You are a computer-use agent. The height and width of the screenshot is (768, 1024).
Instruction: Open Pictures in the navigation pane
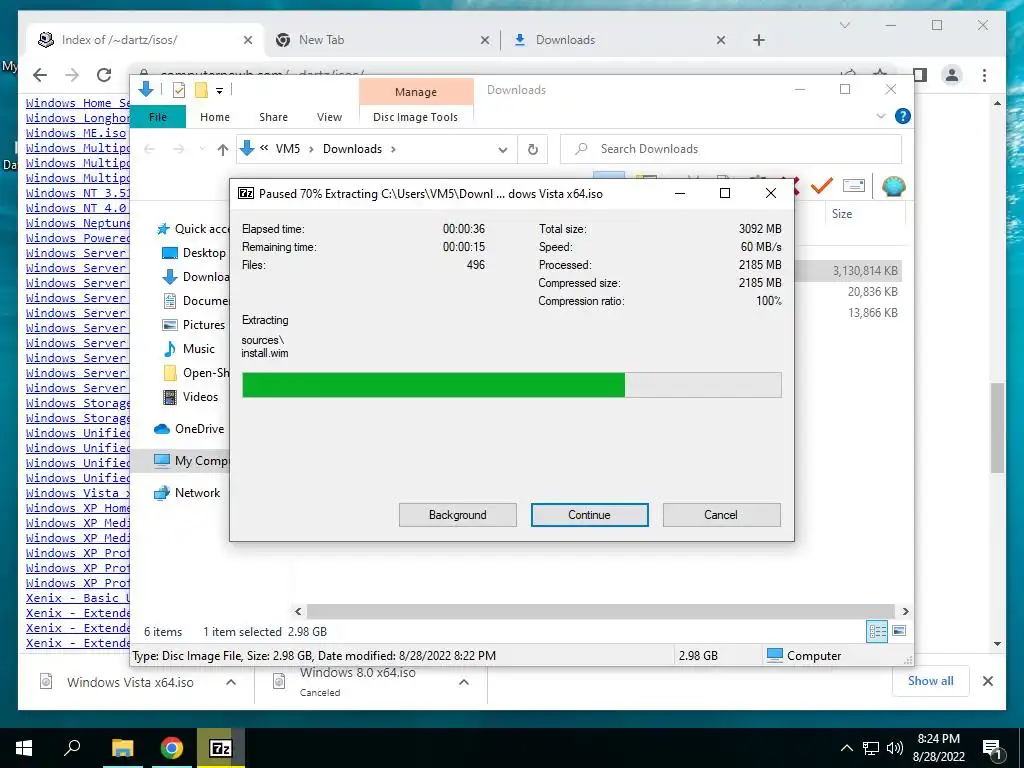tap(194, 325)
